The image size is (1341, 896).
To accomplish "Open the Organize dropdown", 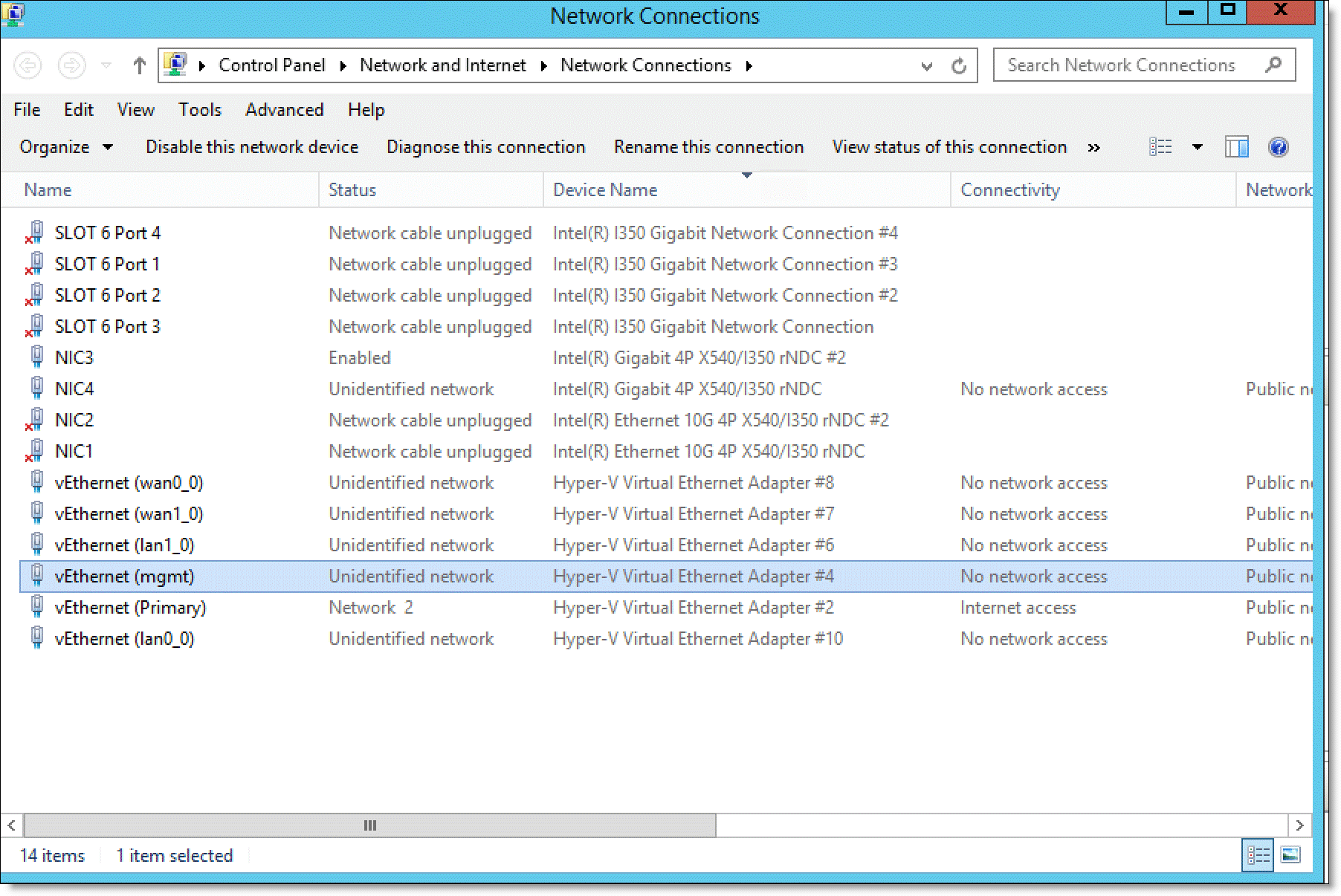I will point(66,147).
